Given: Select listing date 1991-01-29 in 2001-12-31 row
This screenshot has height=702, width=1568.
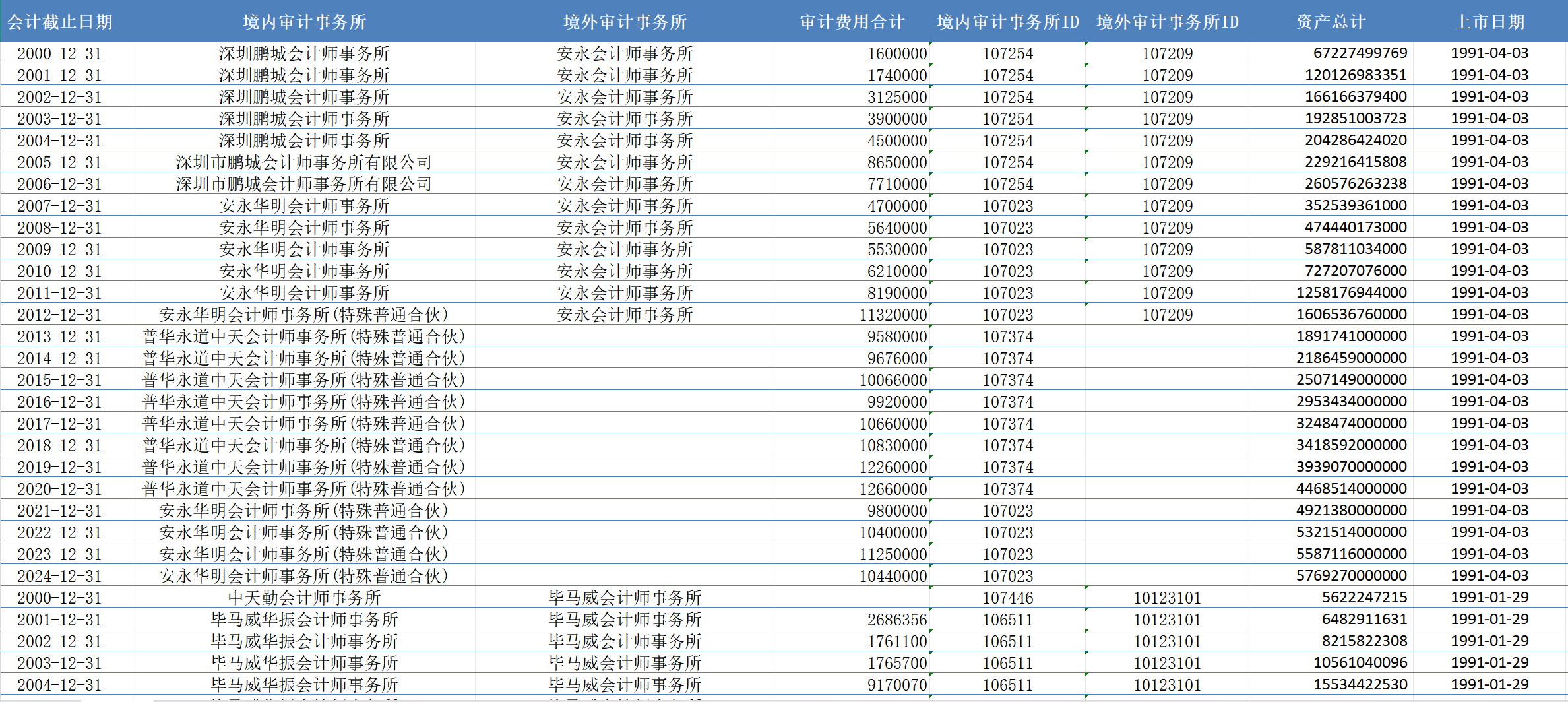Looking at the screenshot, I should click(1490, 620).
